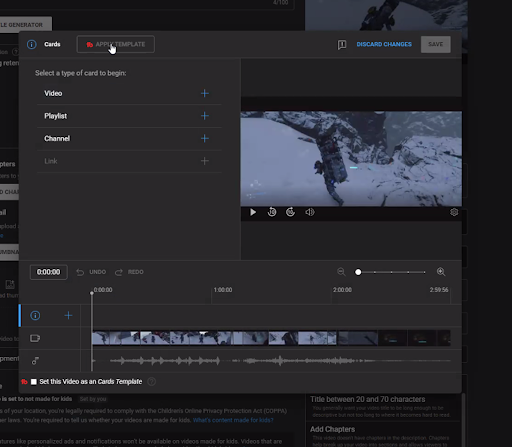Click the 2:59:56 end time label
The image size is (512, 447).
(x=439, y=290)
